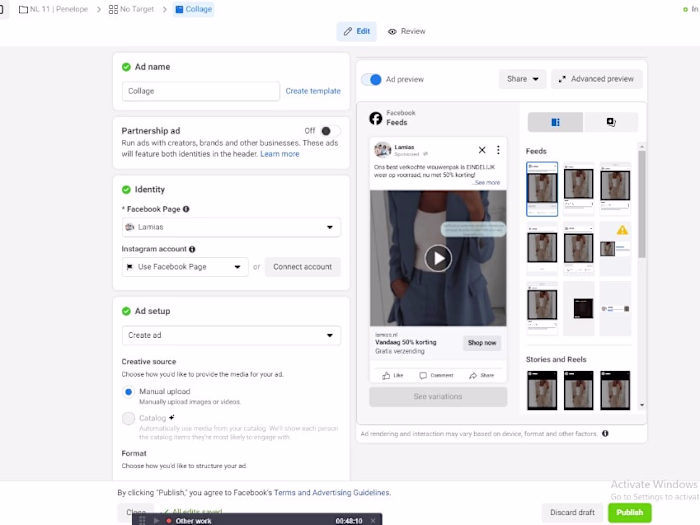The image size is (700, 525).
Task: Open the Learn more link
Action: tap(280, 154)
